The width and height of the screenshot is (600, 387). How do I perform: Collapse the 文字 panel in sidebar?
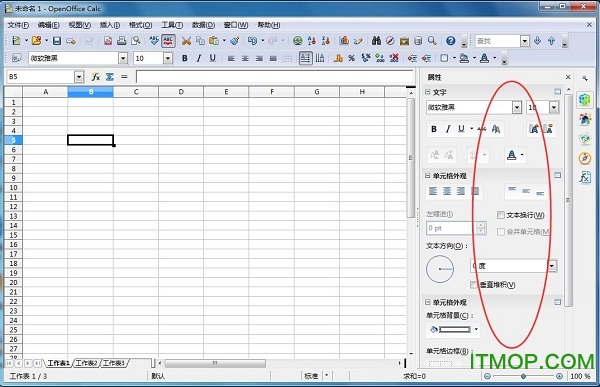tap(428, 92)
